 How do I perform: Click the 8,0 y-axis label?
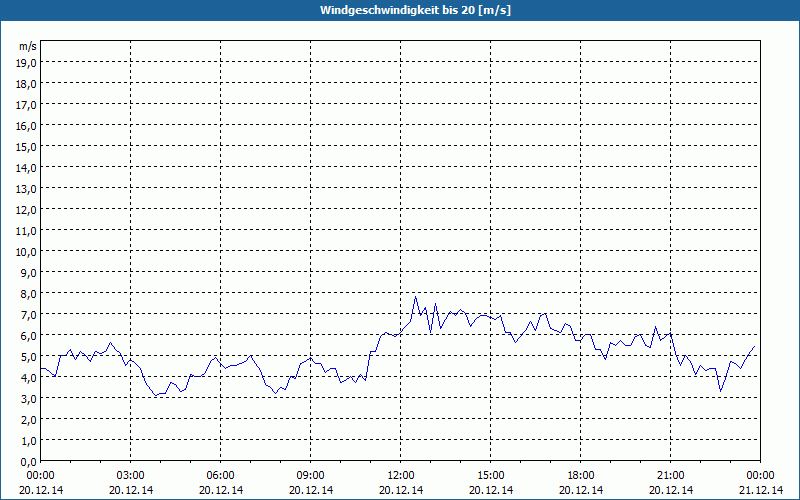click(29, 293)
